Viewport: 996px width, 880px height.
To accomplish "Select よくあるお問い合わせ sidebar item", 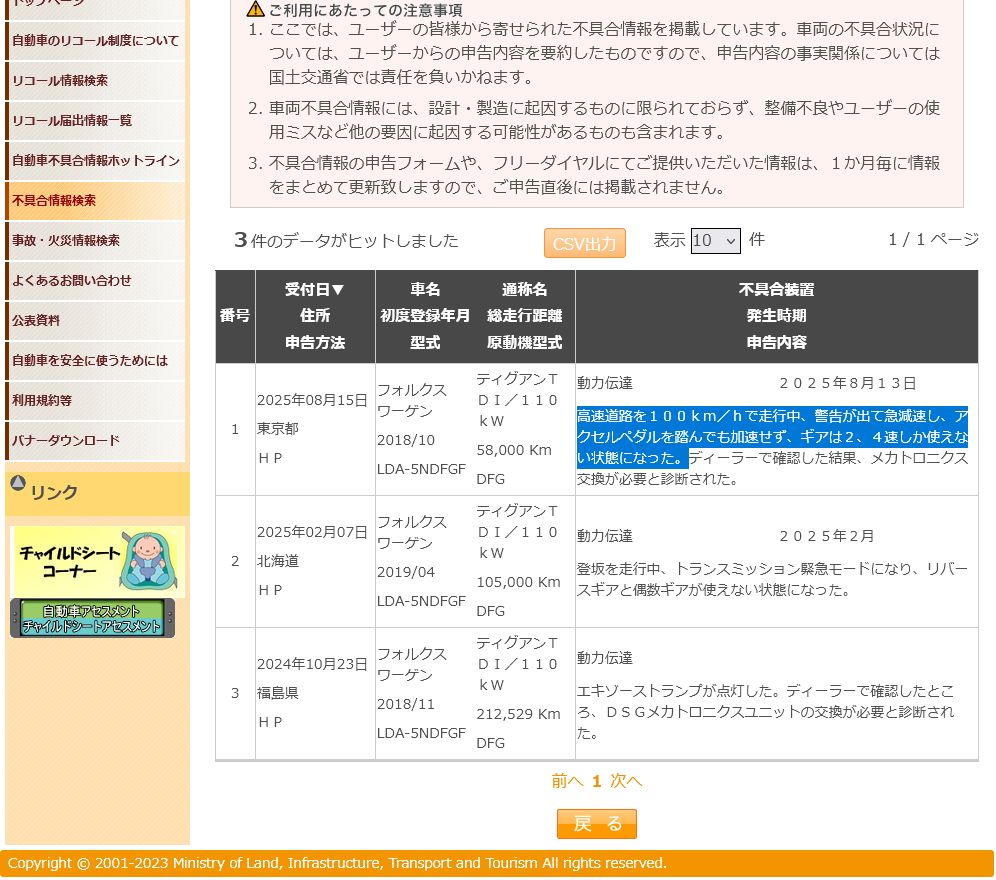I will click(72, 281).
